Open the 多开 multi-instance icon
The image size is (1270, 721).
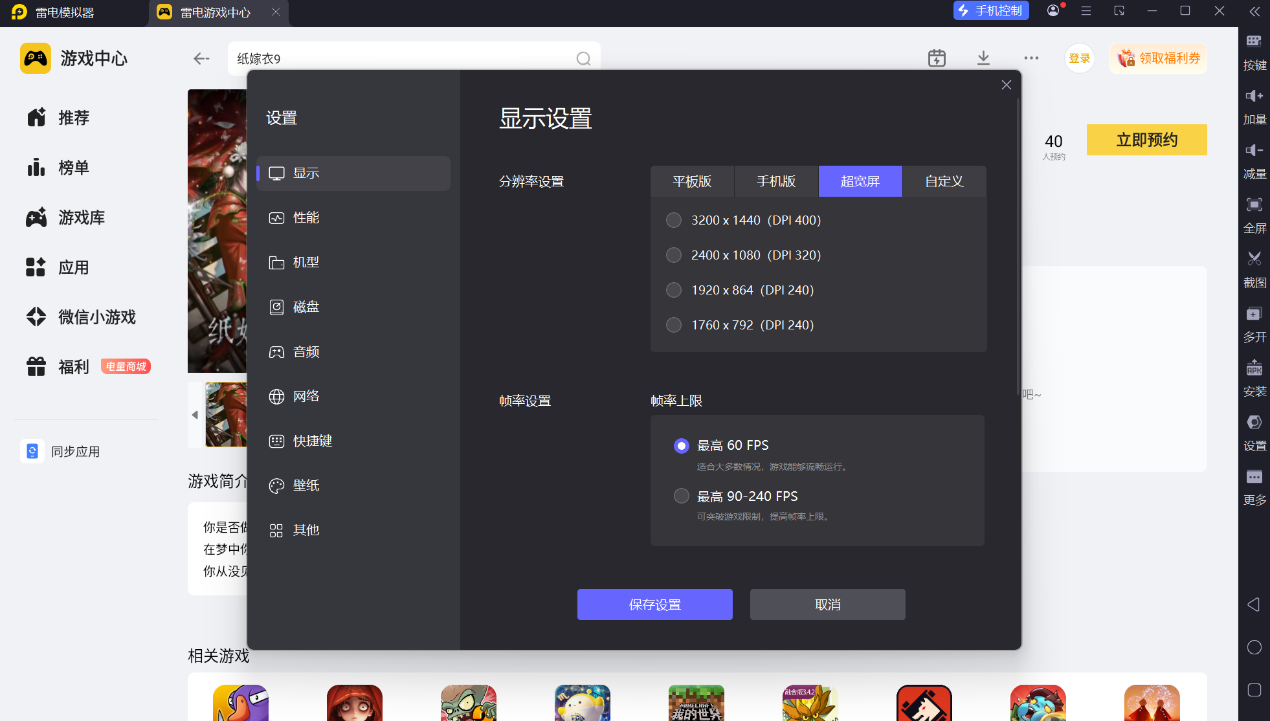[x=1254, y=322]
